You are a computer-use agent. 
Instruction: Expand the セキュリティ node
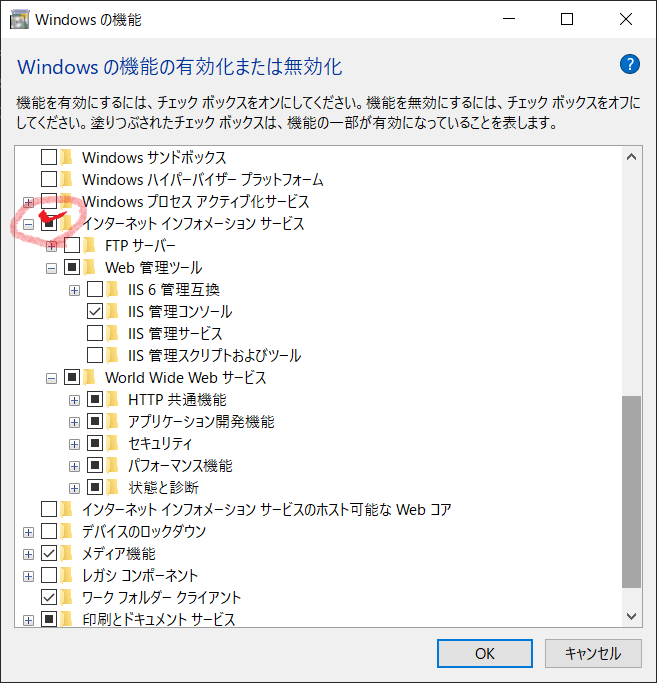(75, 444)
